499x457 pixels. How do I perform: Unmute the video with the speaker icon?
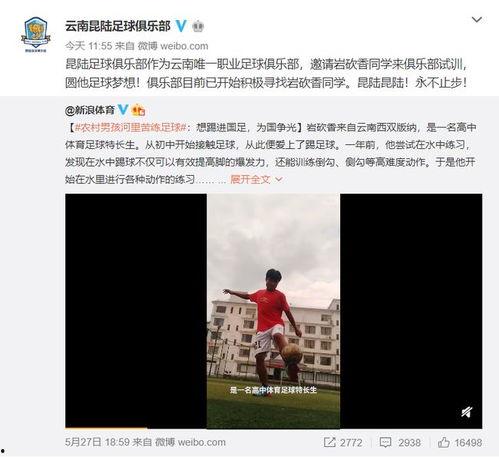467,412
